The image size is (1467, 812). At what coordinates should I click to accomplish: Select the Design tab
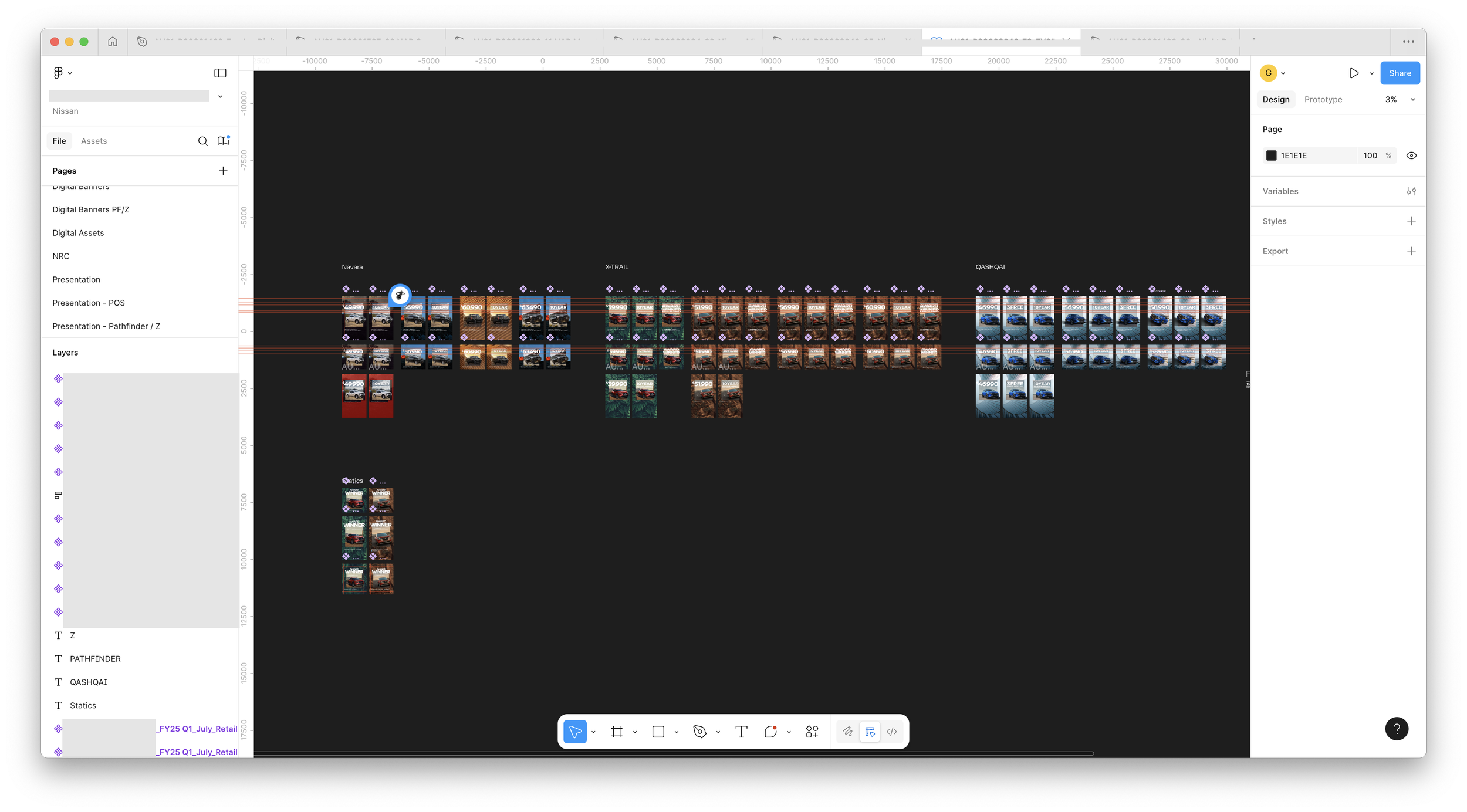(1276, 99)
